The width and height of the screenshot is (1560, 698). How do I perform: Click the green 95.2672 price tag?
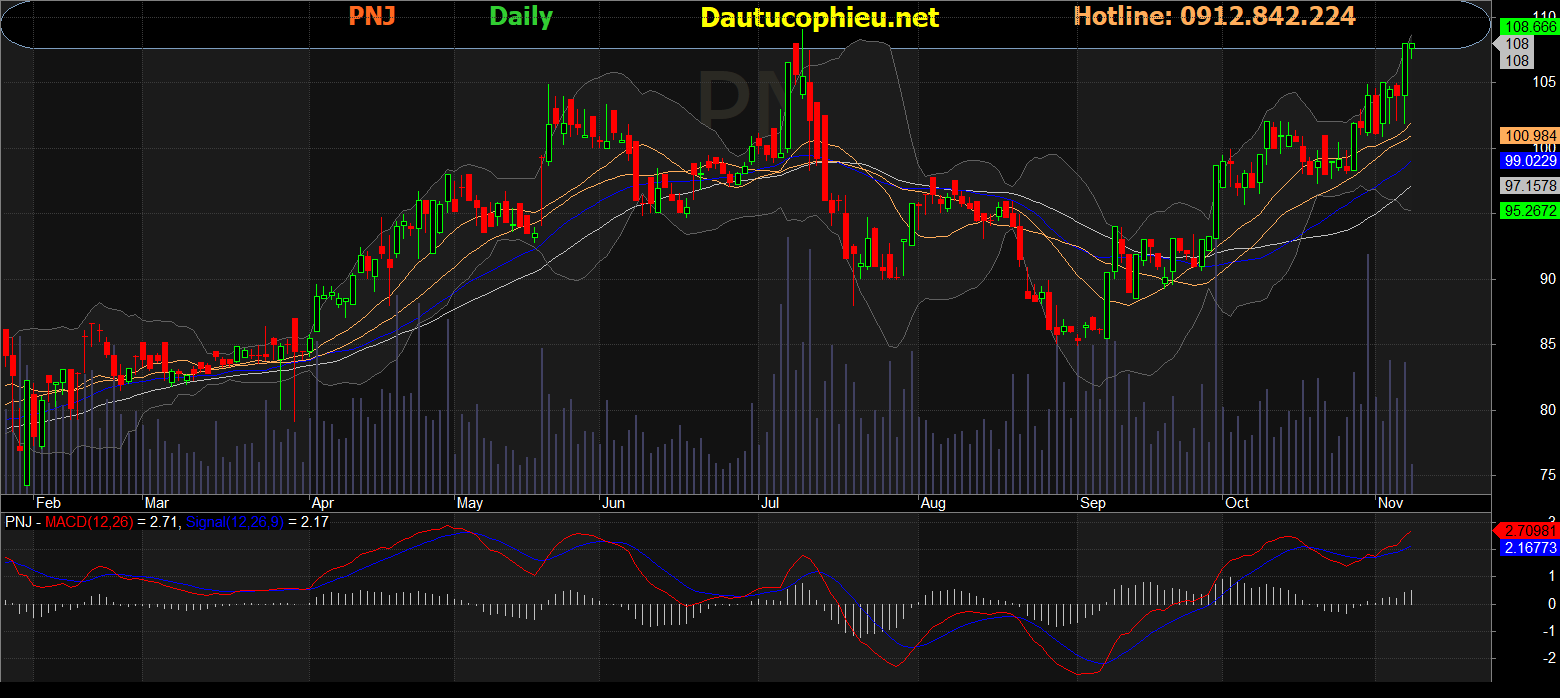(1529, 210)
